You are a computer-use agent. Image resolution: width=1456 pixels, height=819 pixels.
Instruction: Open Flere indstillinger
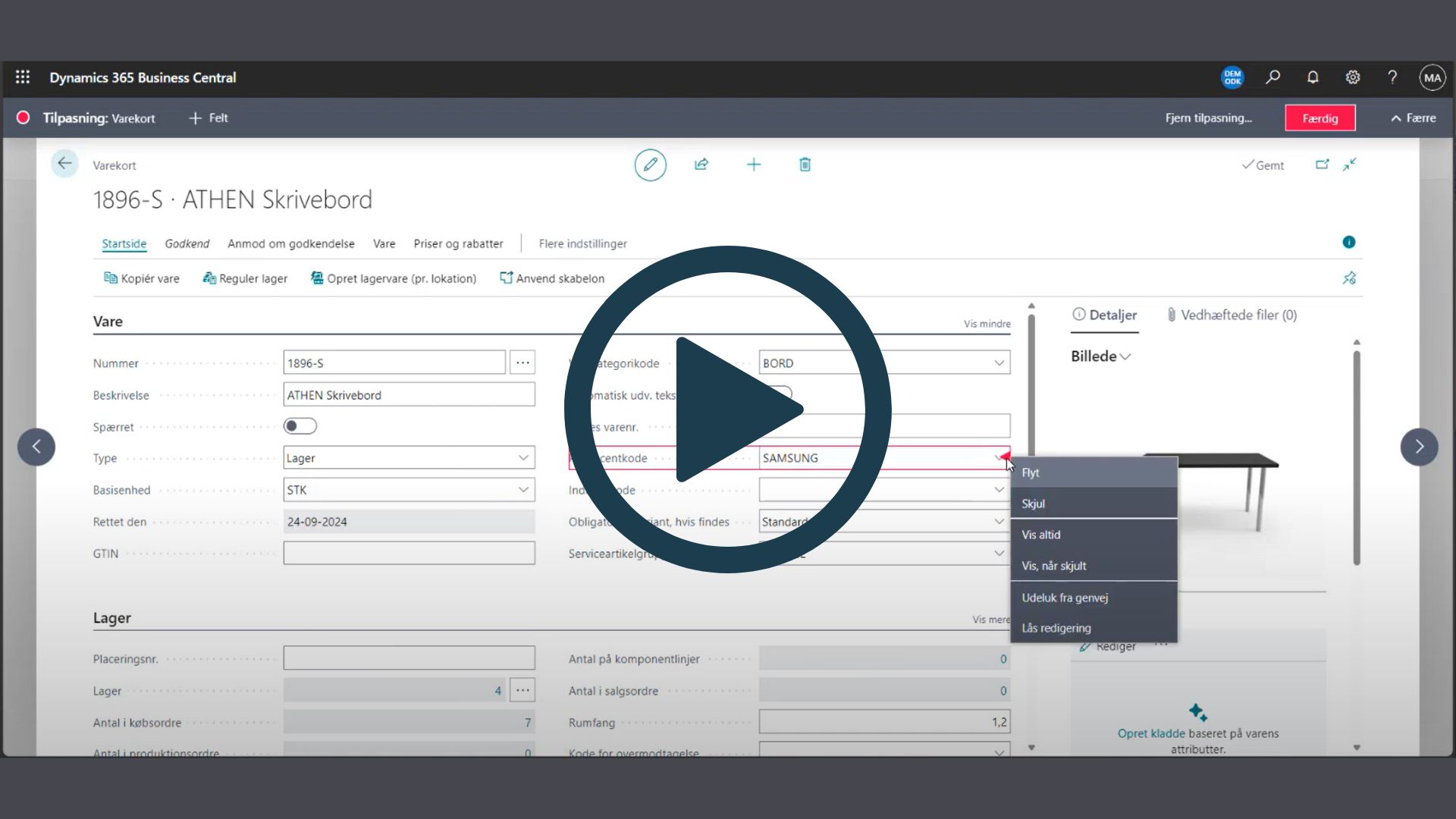click(583, 243)
